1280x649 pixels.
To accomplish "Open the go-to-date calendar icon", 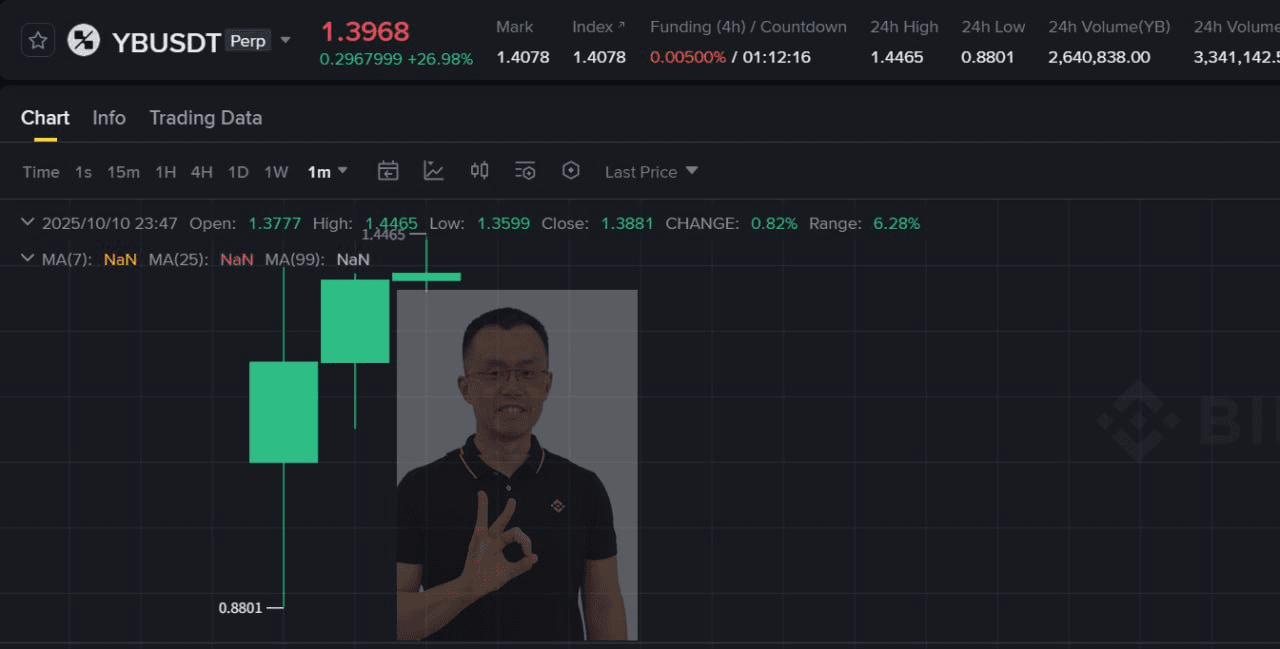I will click(x=388, y=171).
